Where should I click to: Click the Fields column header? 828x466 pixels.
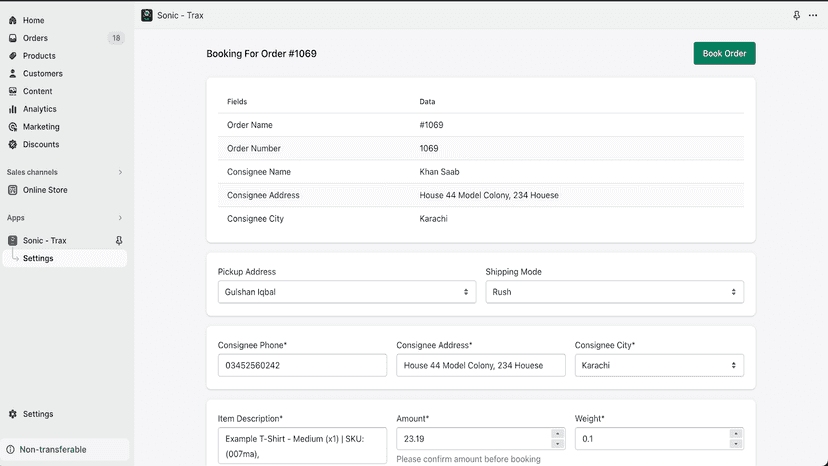pos(237,101)
